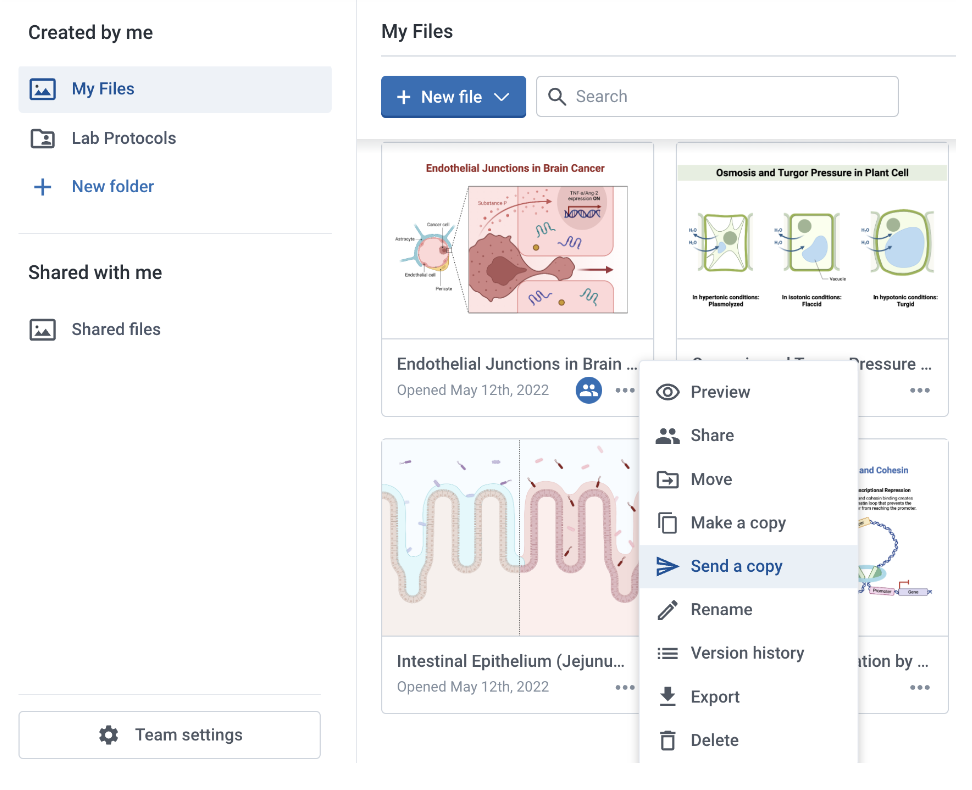Click the Rename pencil icon
The image size is (972, 790).
pyautogui.click(x=668, y=610)
